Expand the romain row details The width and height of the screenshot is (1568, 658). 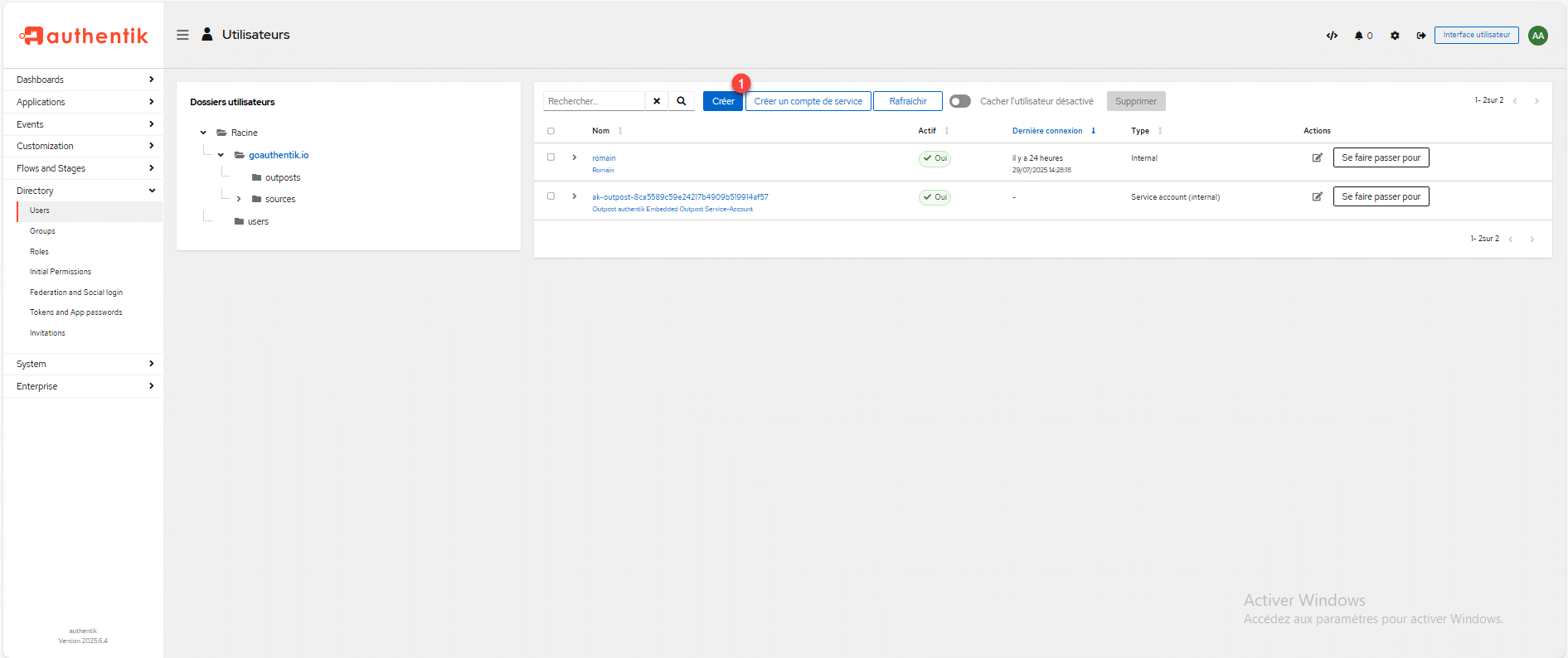[x=575, y=157]
